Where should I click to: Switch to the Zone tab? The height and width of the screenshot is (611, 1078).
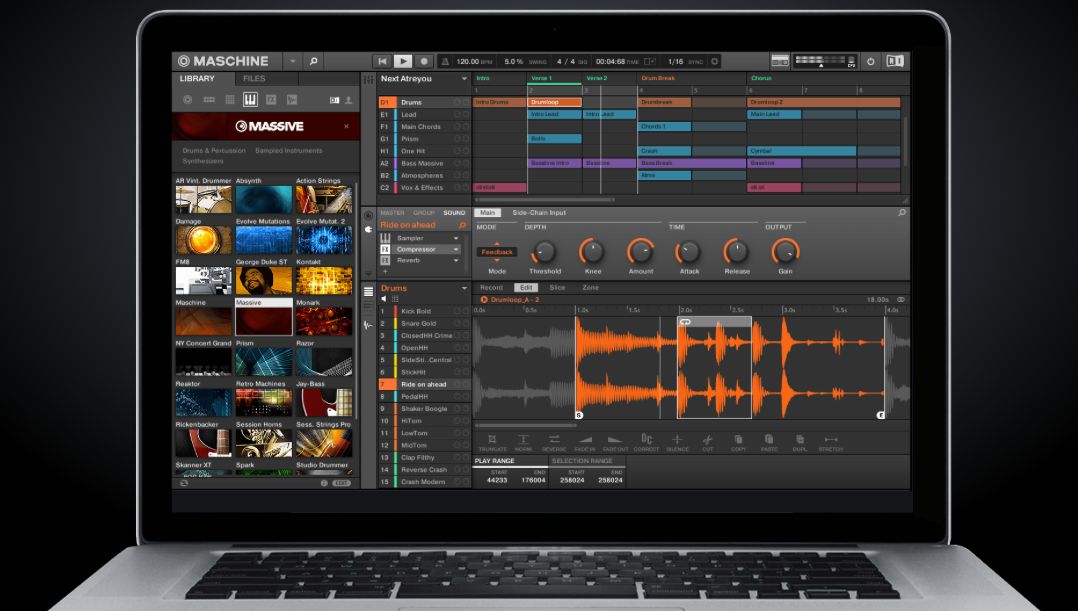point(591,288)
